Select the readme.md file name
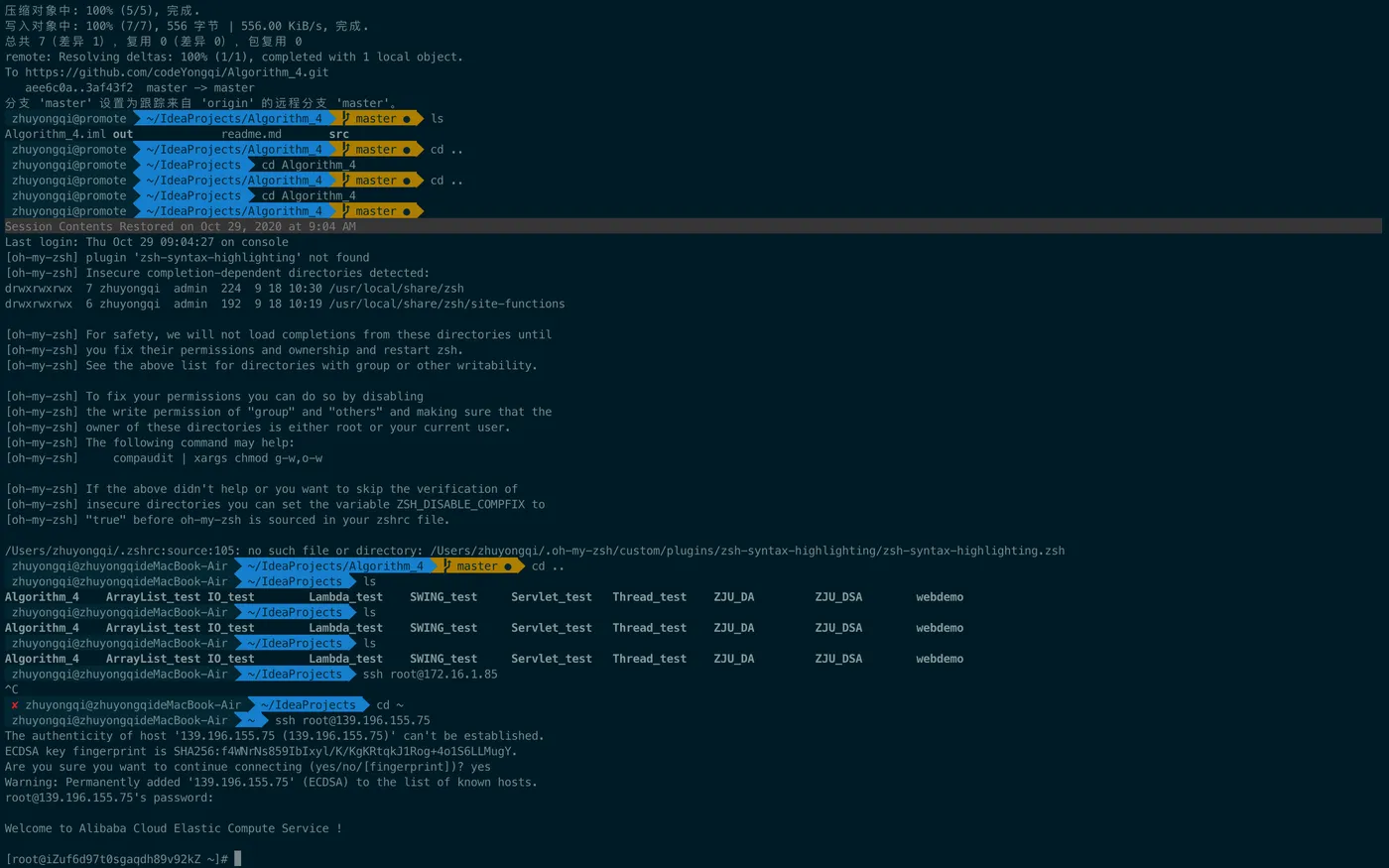Viewport: 1389px width, 868px height. click(x=251, y=134)
